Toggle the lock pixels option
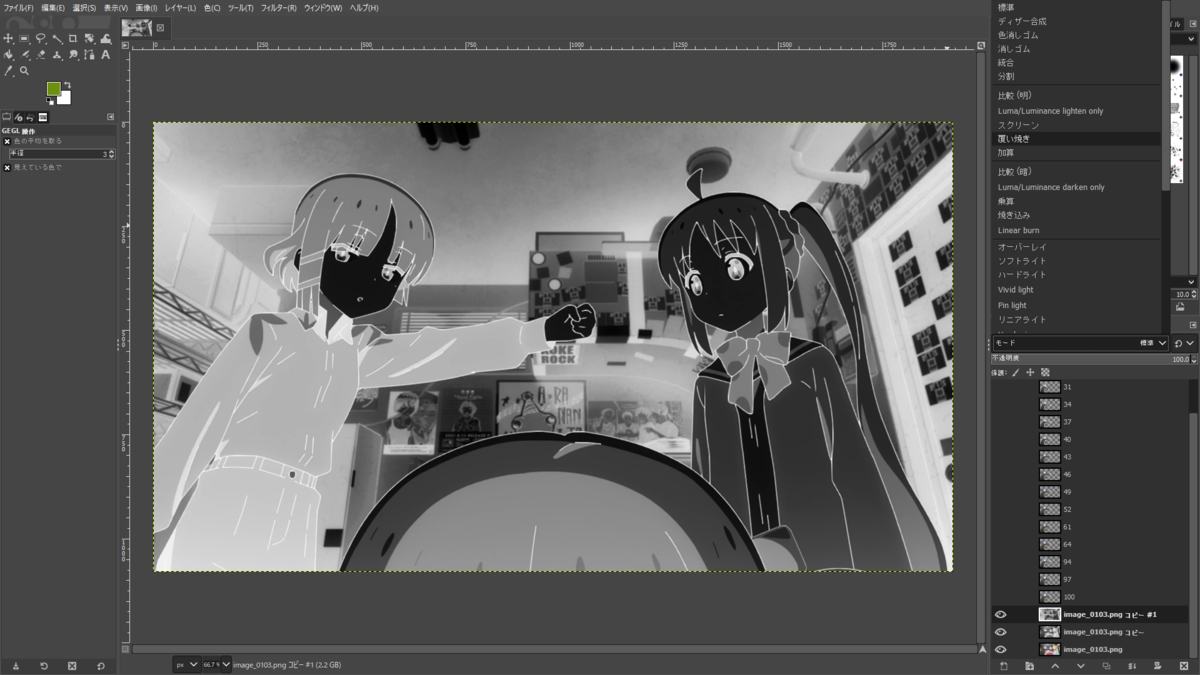 point(1015,373)
